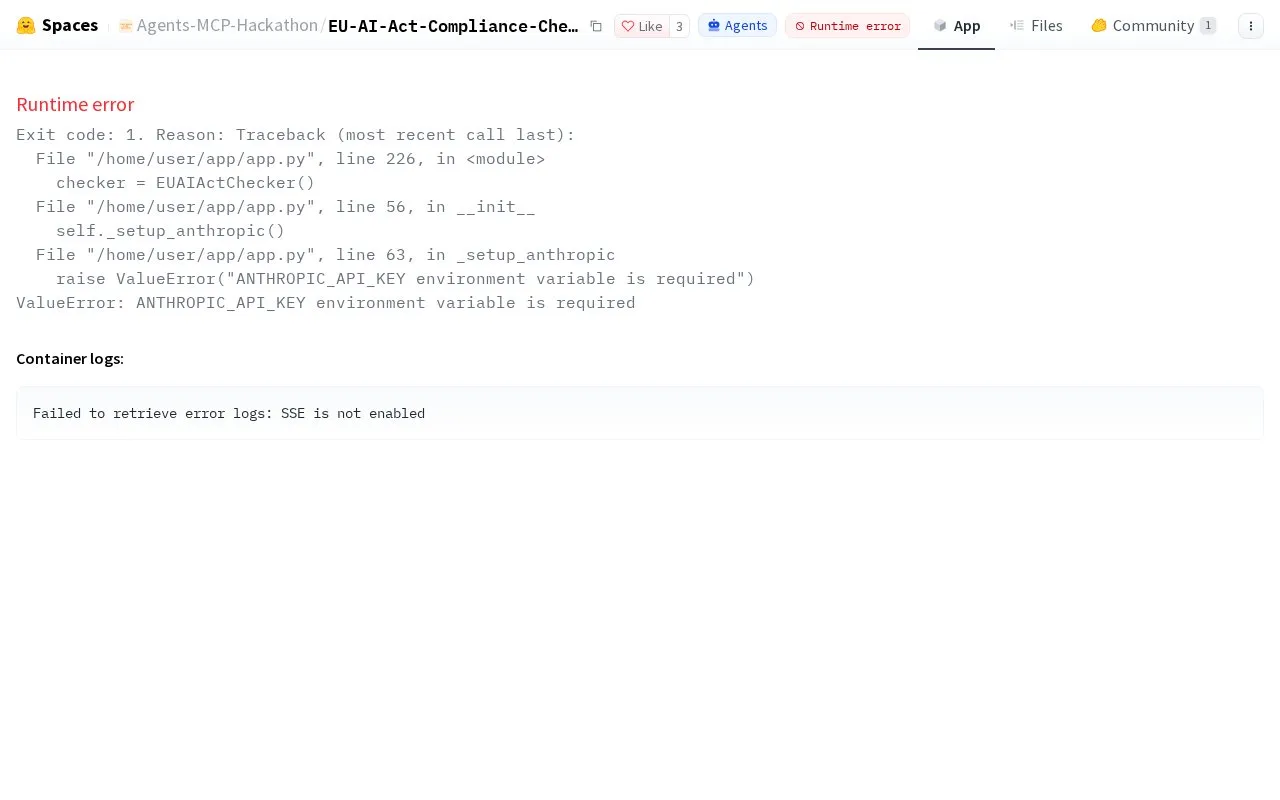
Task: Like this space with the heart button
Action: tap(642, 26)
